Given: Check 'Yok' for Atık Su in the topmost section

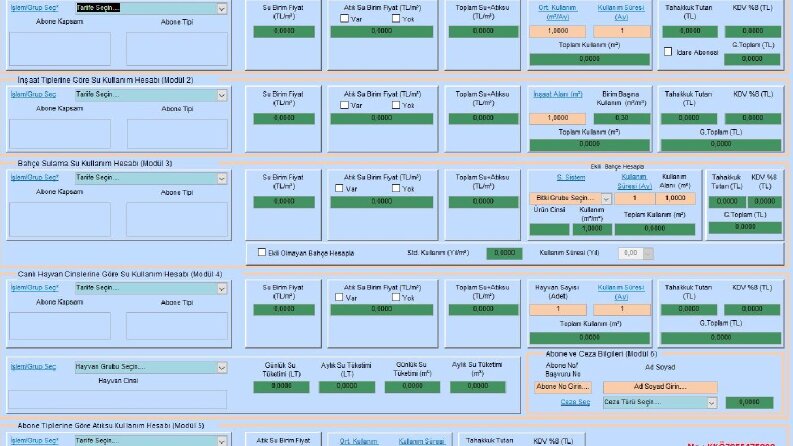Looking at the screenshot, I should pos(396,18).
